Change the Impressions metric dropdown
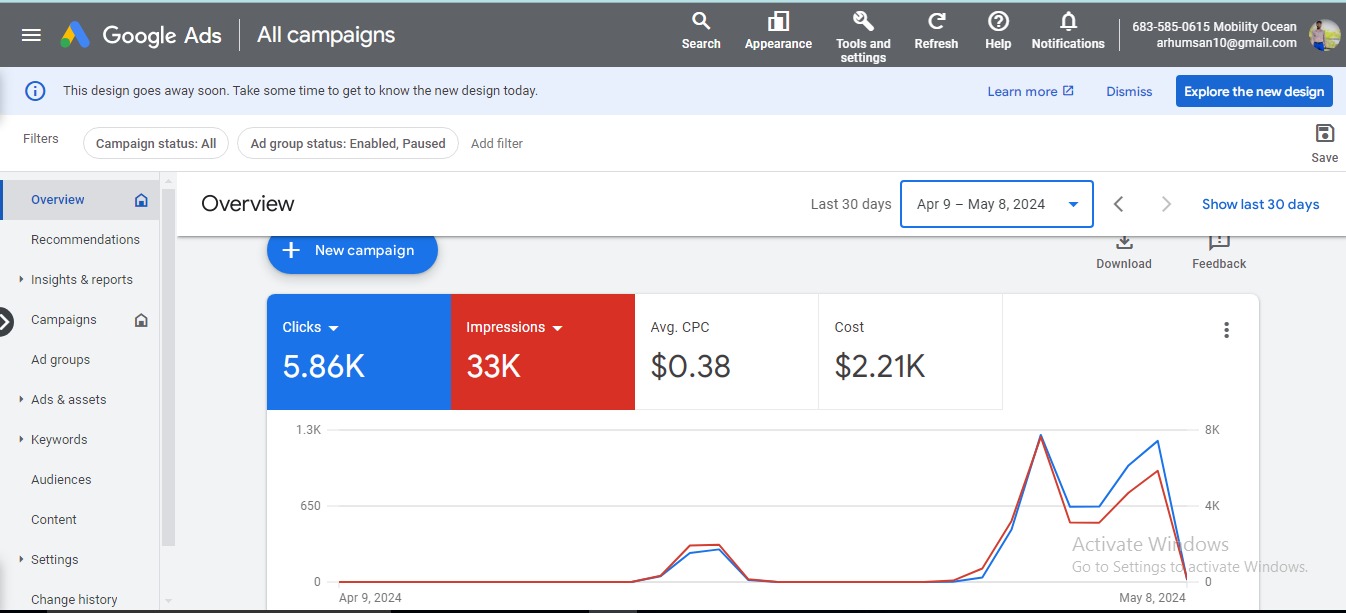The height and width of the screenshot is (613, 1346). pos(558,328)
